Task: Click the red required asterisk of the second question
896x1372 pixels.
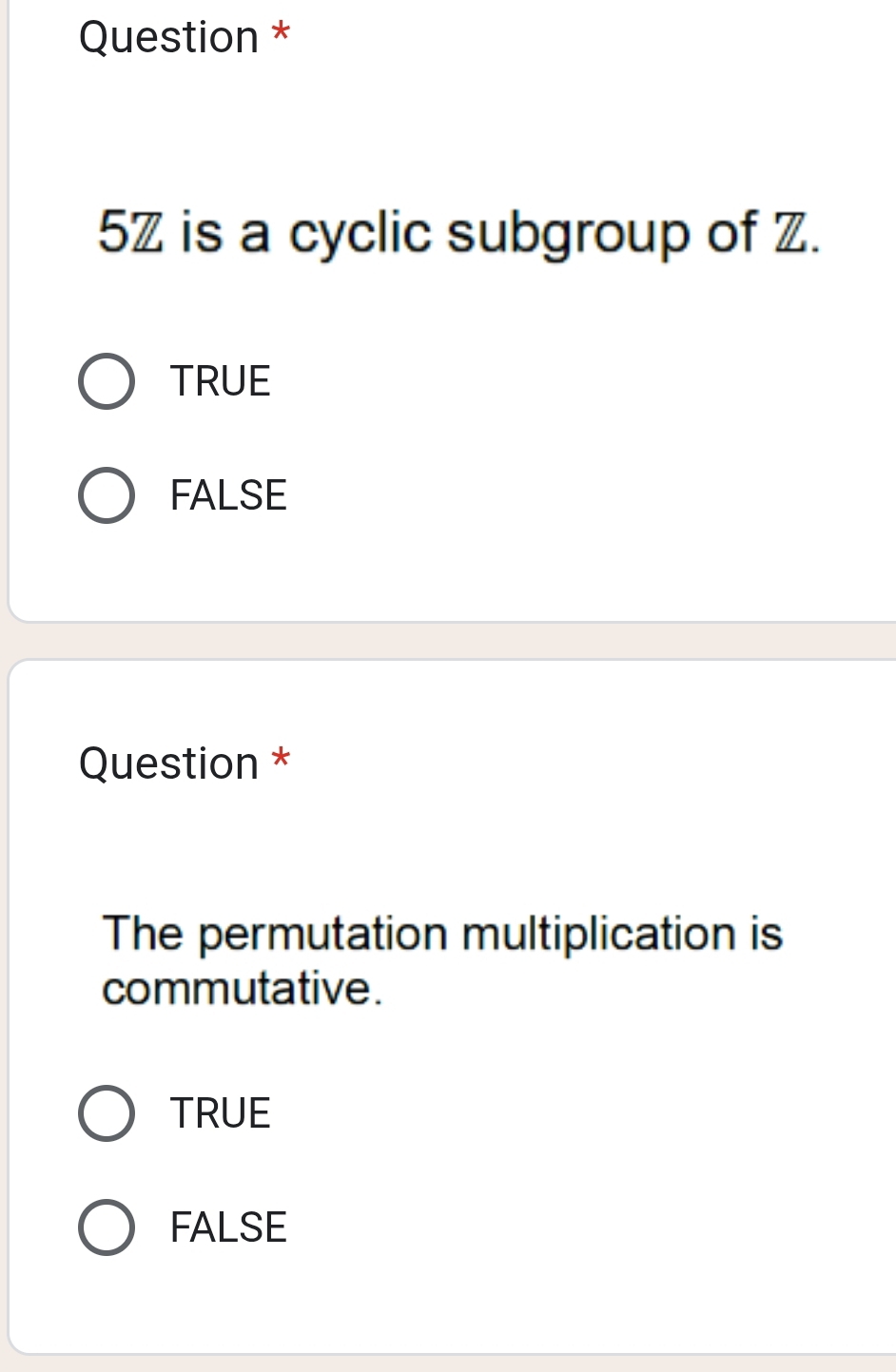Action: coord(280,760)
